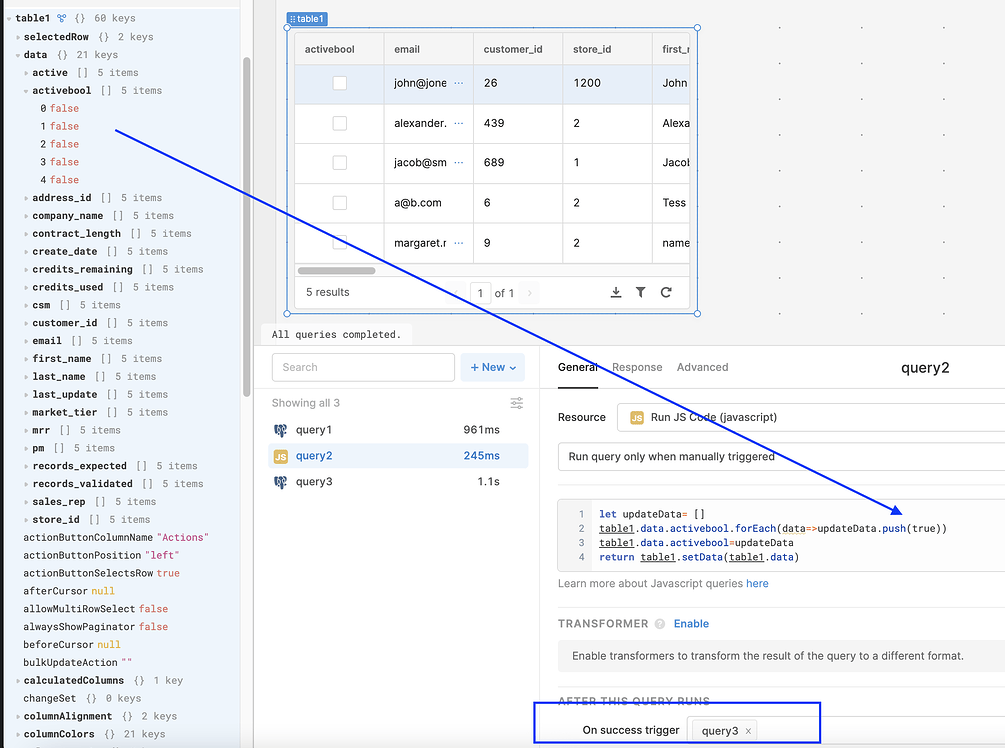Click the table1 drag handle label
The width and height of the screenshot is (1005, 748).
(307, 19)
